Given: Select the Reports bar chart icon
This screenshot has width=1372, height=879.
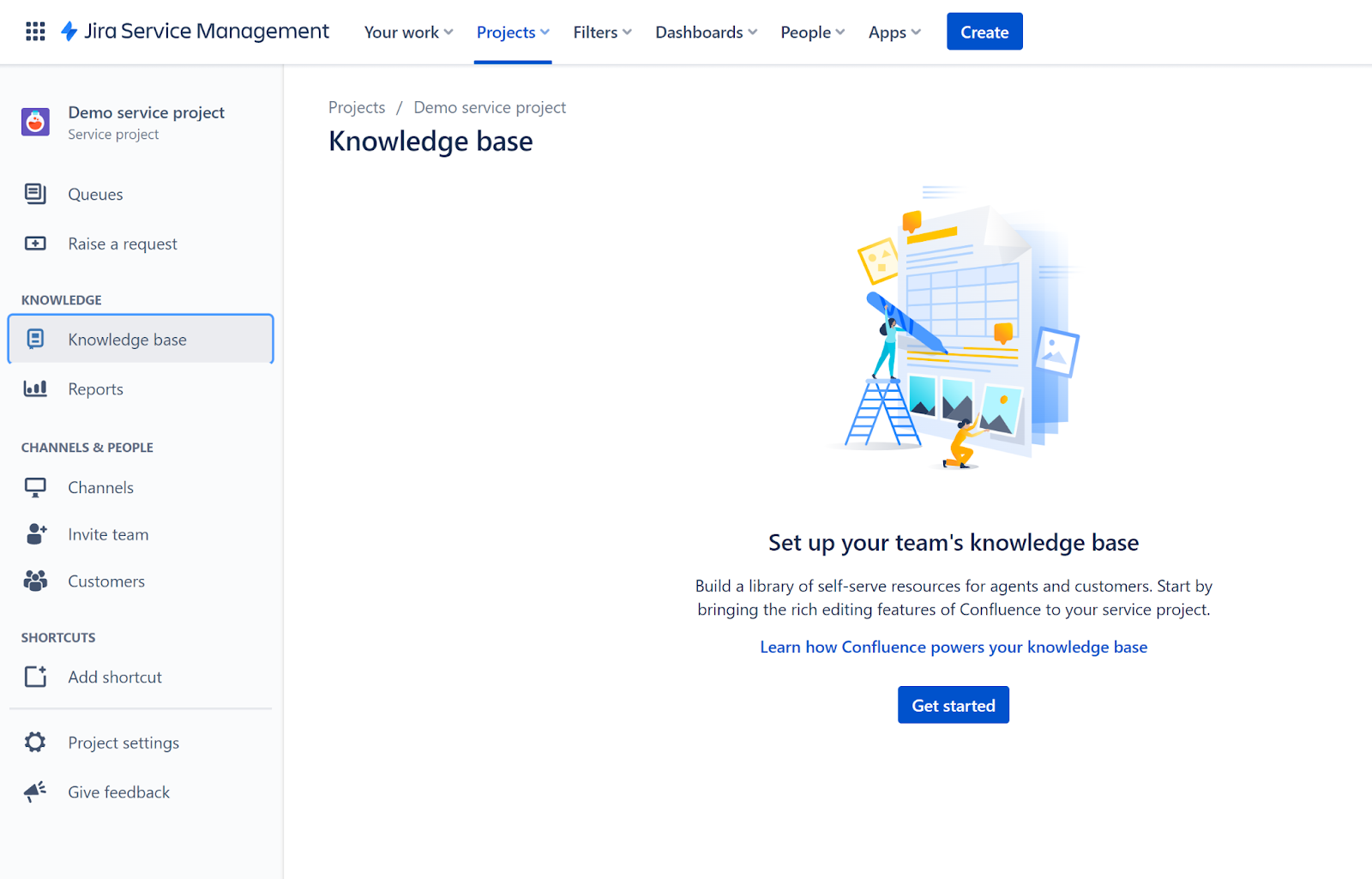Looking at the screenshot, I should coord(35,388).
